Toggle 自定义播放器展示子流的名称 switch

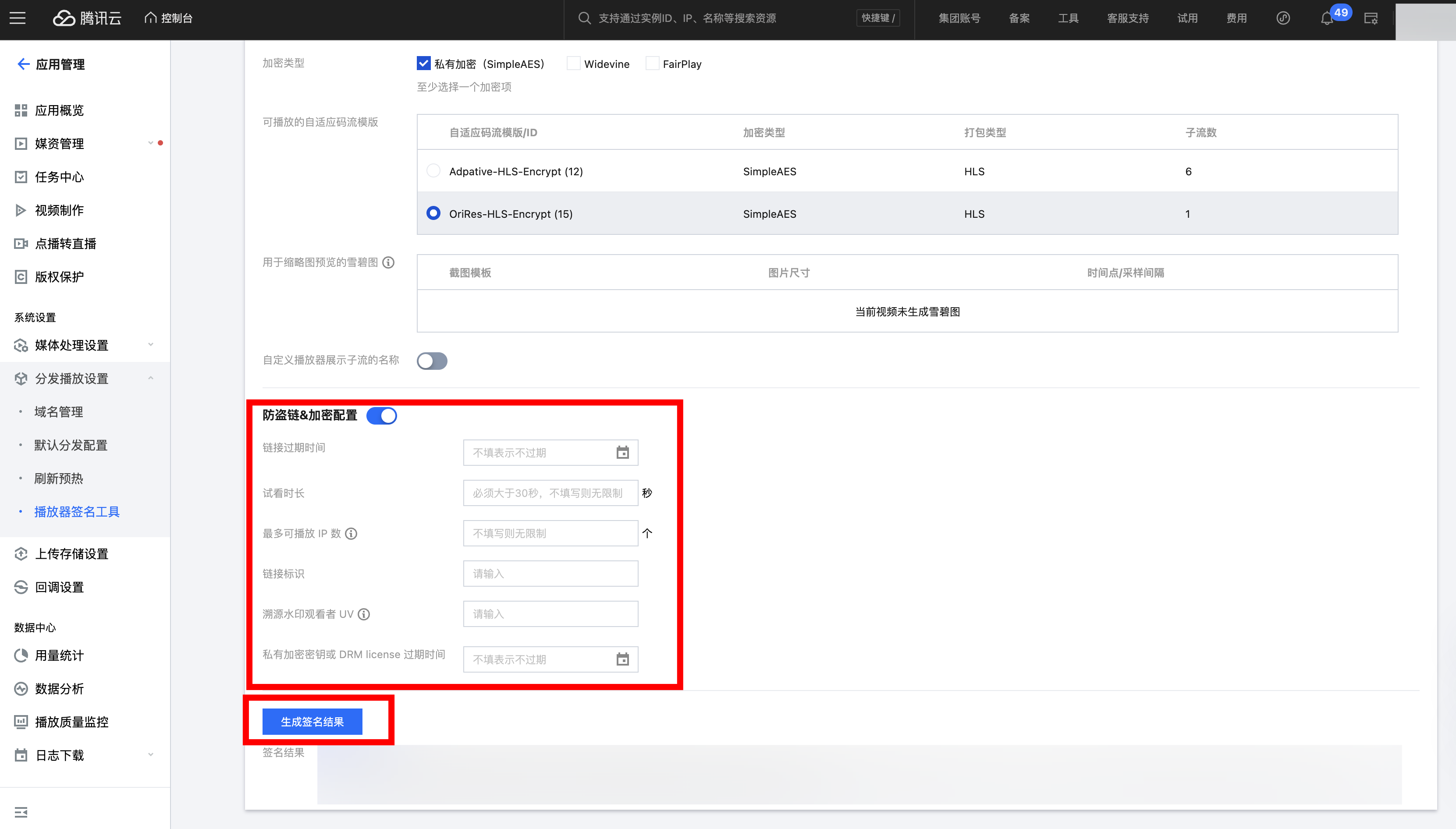[432, 361]
